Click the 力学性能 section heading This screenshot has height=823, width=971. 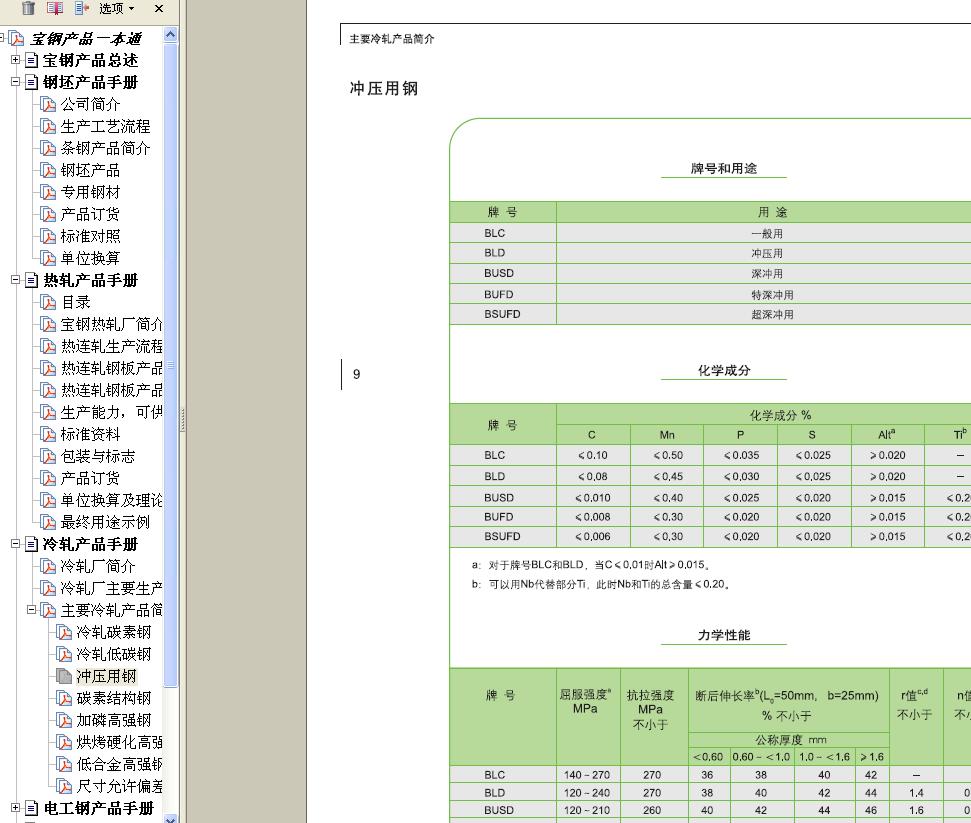[x=724, y=635]
